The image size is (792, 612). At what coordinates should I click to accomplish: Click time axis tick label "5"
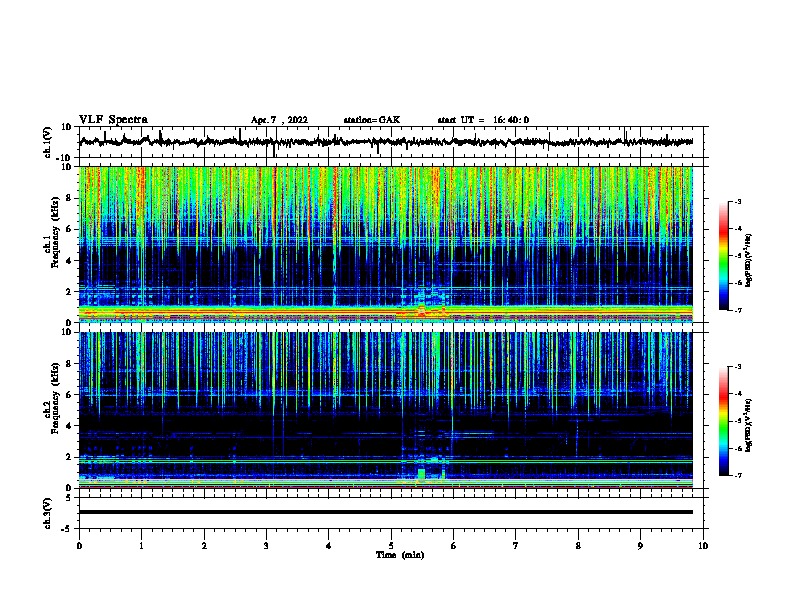point(391,546)
